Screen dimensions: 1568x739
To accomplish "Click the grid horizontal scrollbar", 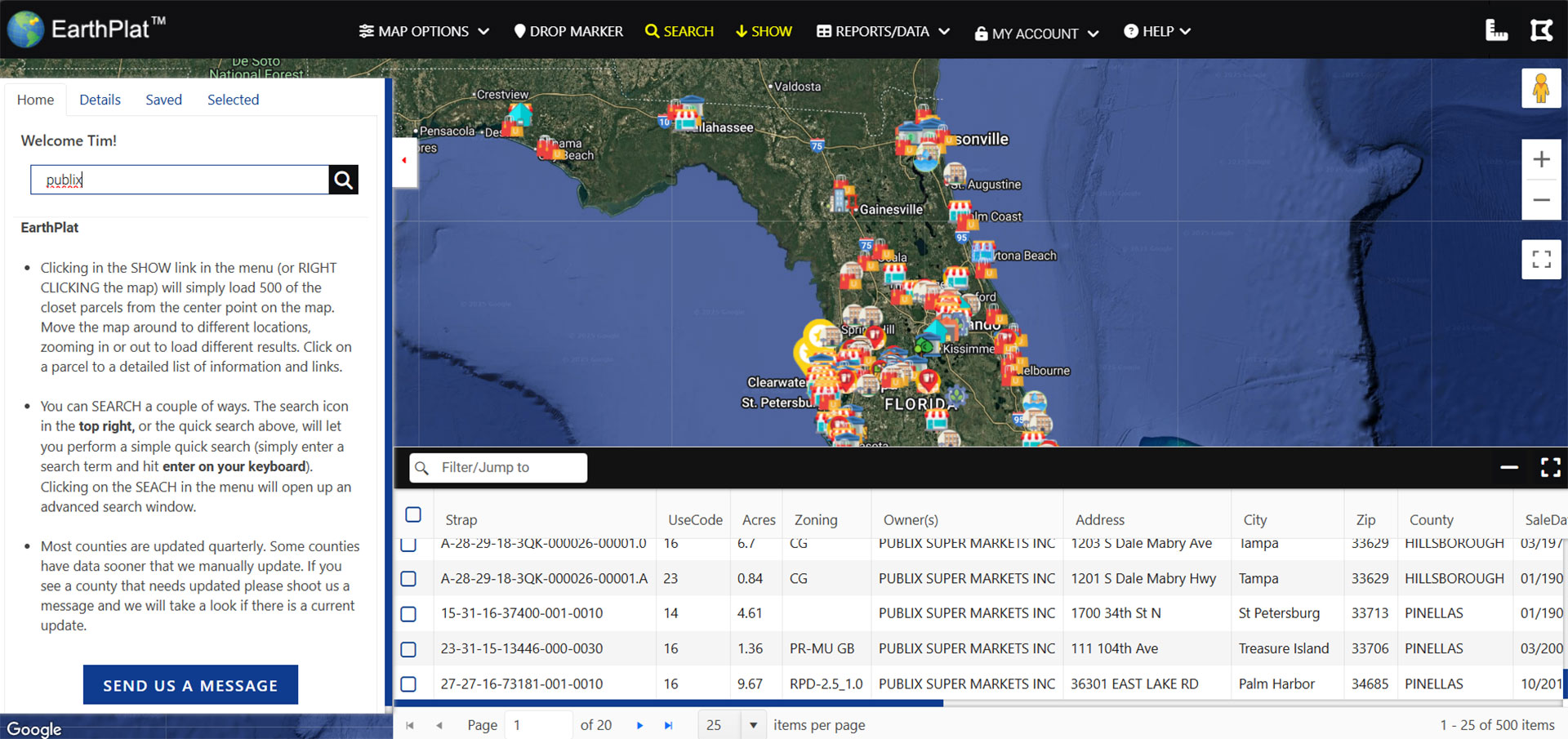I will (668, 703).
